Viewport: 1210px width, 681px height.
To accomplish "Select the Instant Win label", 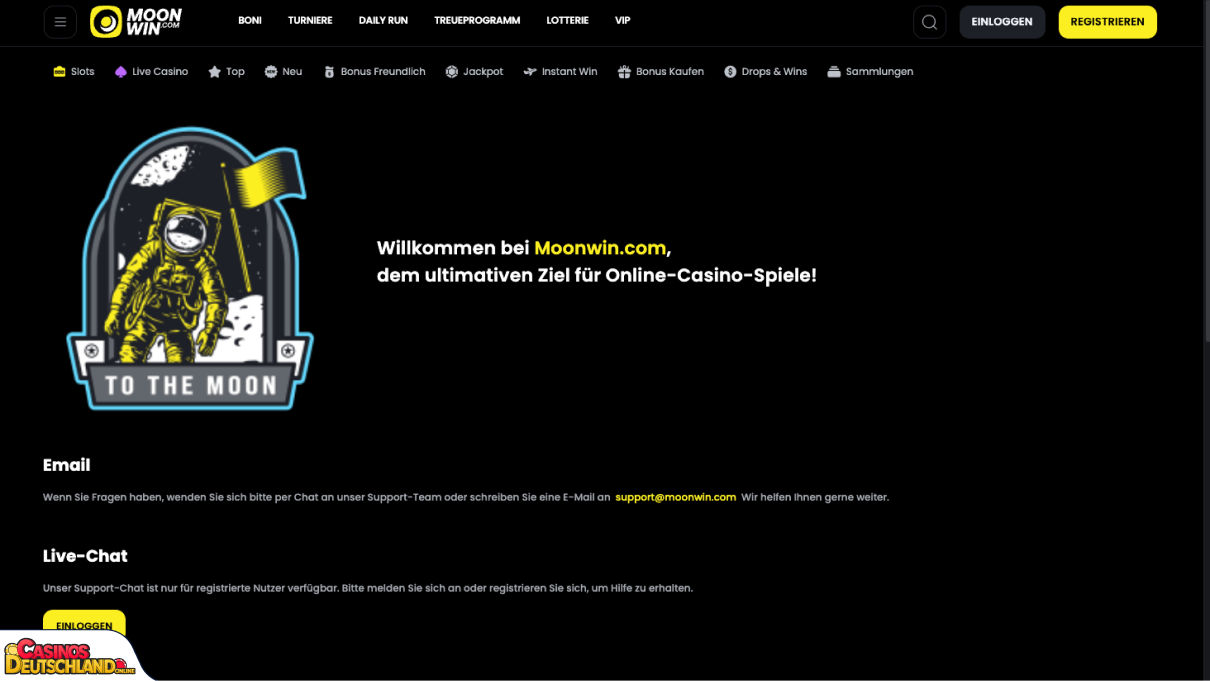I will tap(570, 72).
